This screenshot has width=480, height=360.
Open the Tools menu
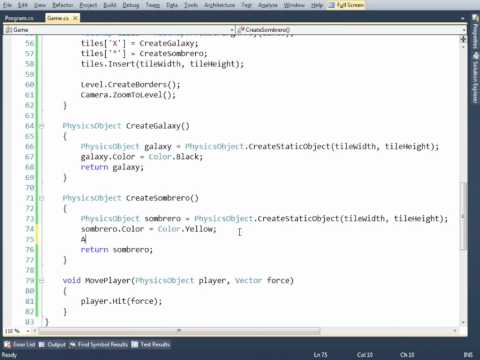pyautogui.click(x=191, y=5)
